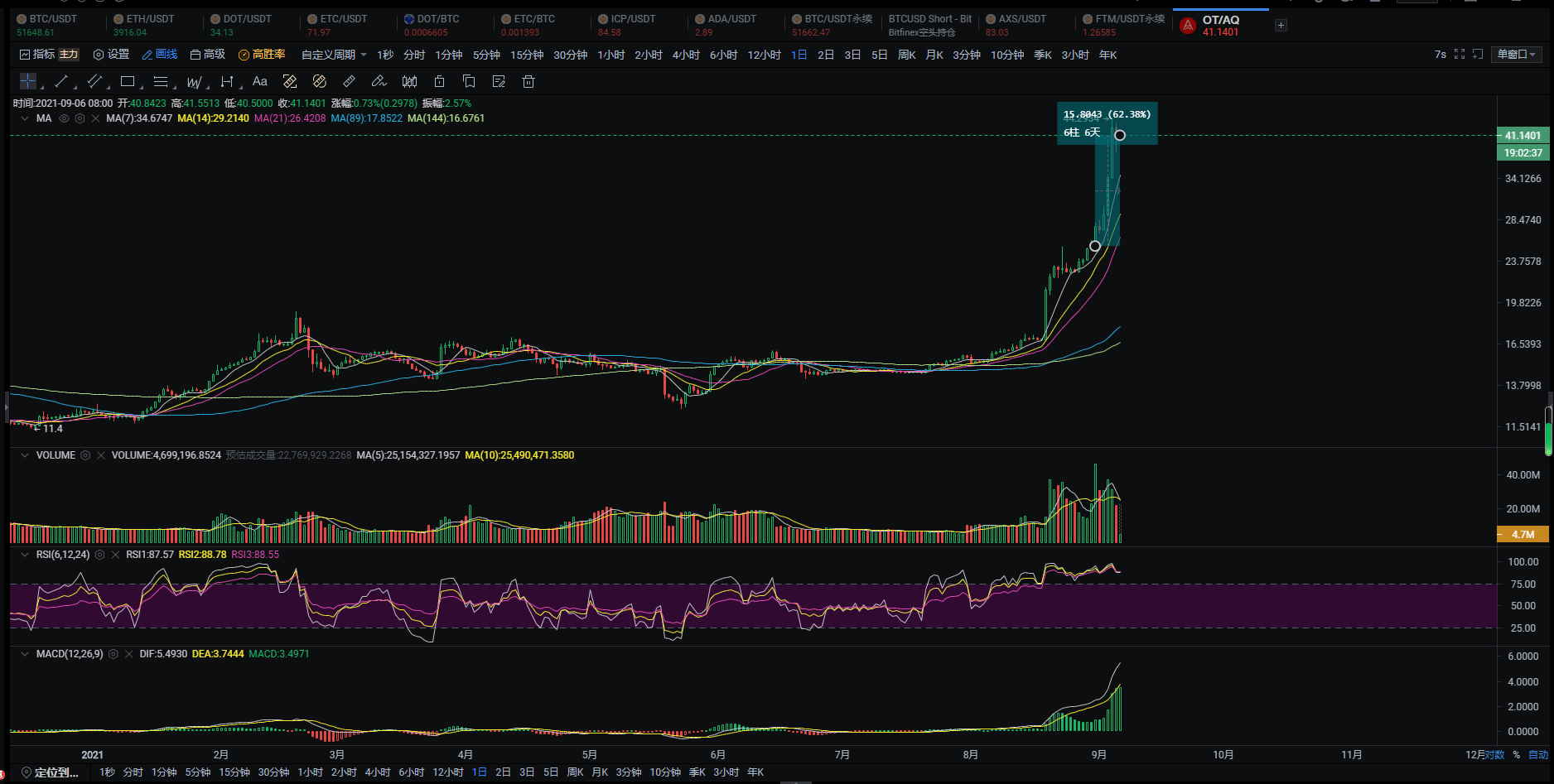Viewport: 1554px width, 784px height.
Task: Select the parallel channel drawing tool
Action: click(94, 81)
